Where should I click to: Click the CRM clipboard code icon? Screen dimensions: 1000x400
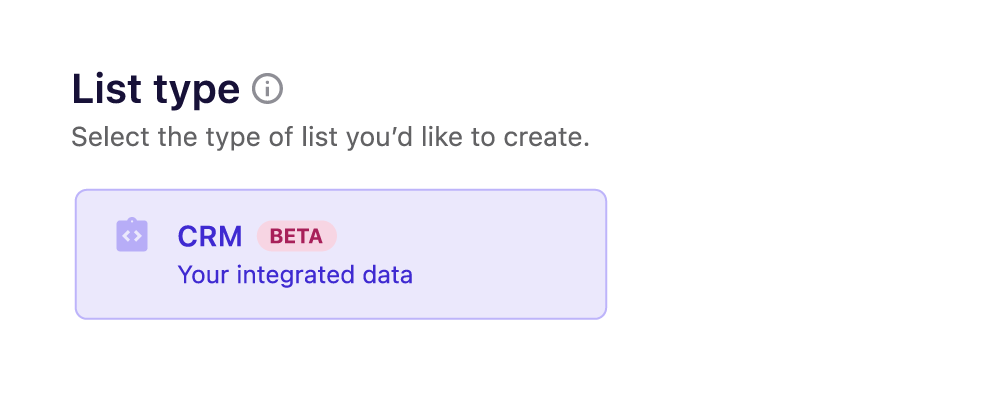(132, 235)
